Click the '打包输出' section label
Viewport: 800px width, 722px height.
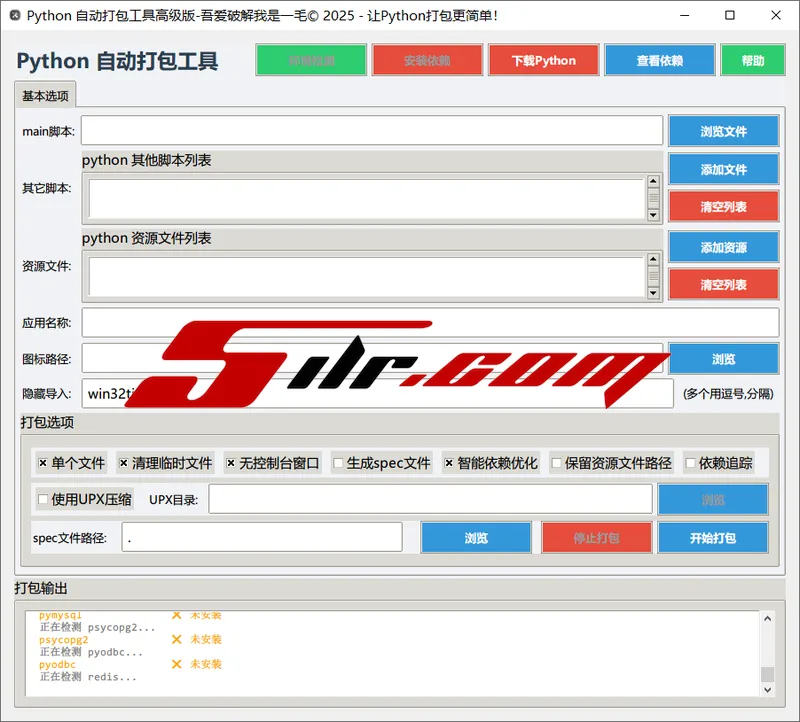pos(41,588)
